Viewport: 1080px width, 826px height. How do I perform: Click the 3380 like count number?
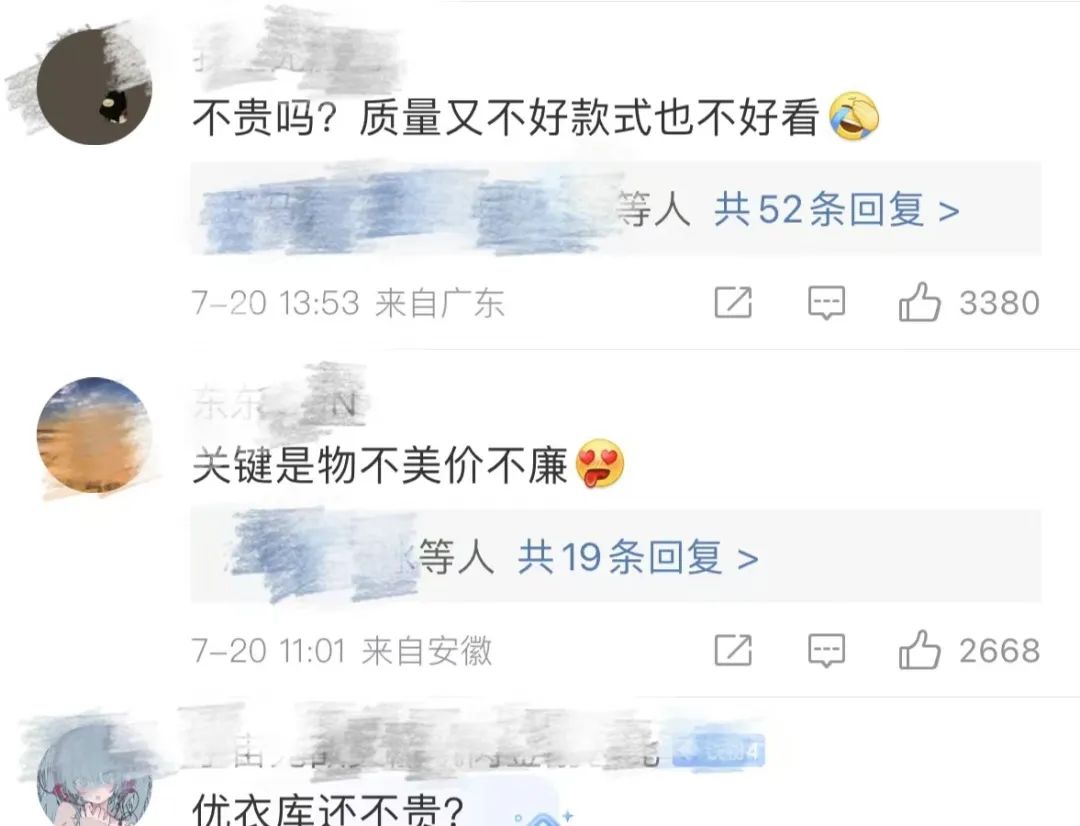pyautogui.click(x=999, y=303)
